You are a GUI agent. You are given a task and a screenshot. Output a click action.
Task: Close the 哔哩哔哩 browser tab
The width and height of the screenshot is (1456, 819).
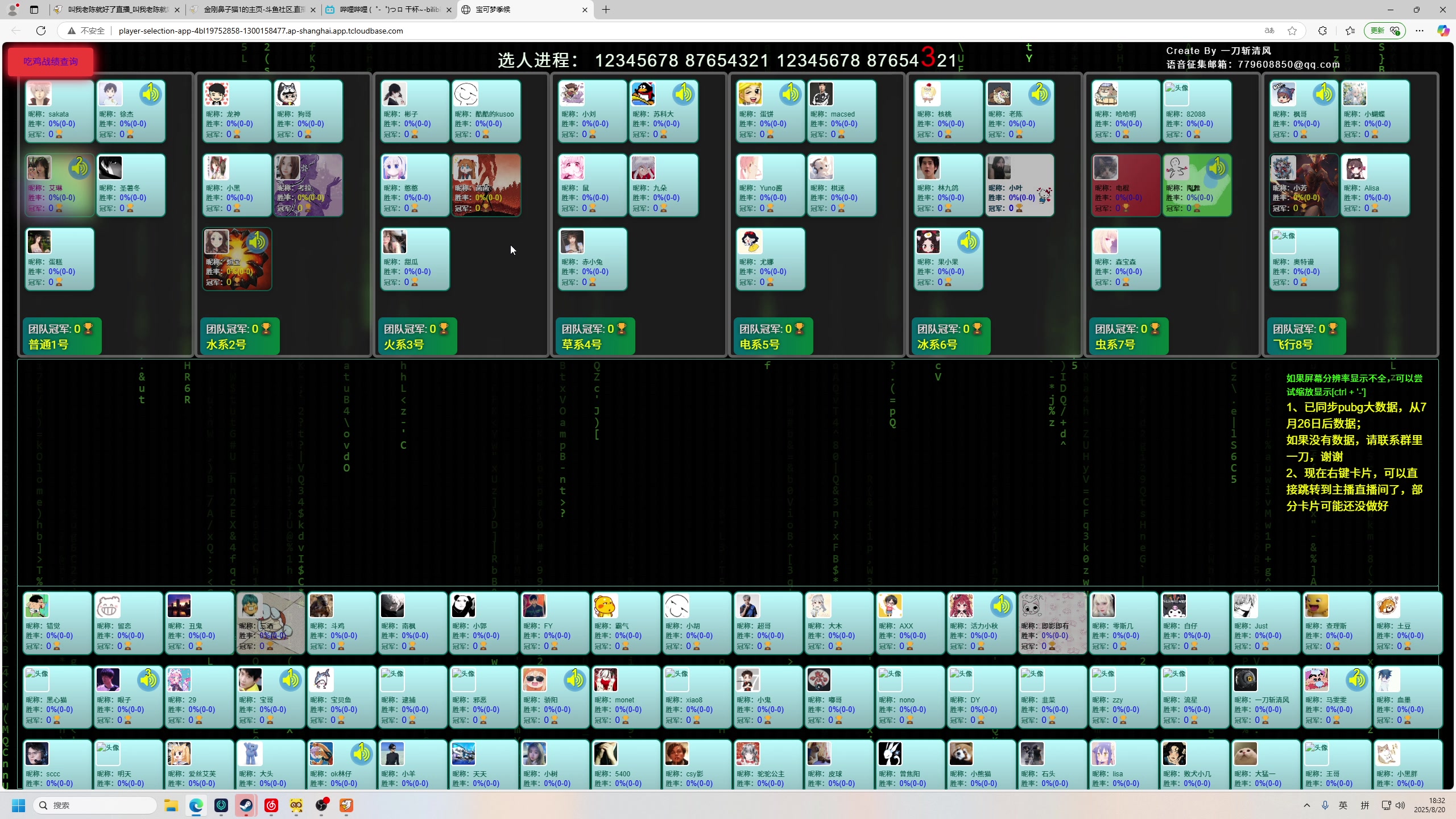tap(449, 10)
